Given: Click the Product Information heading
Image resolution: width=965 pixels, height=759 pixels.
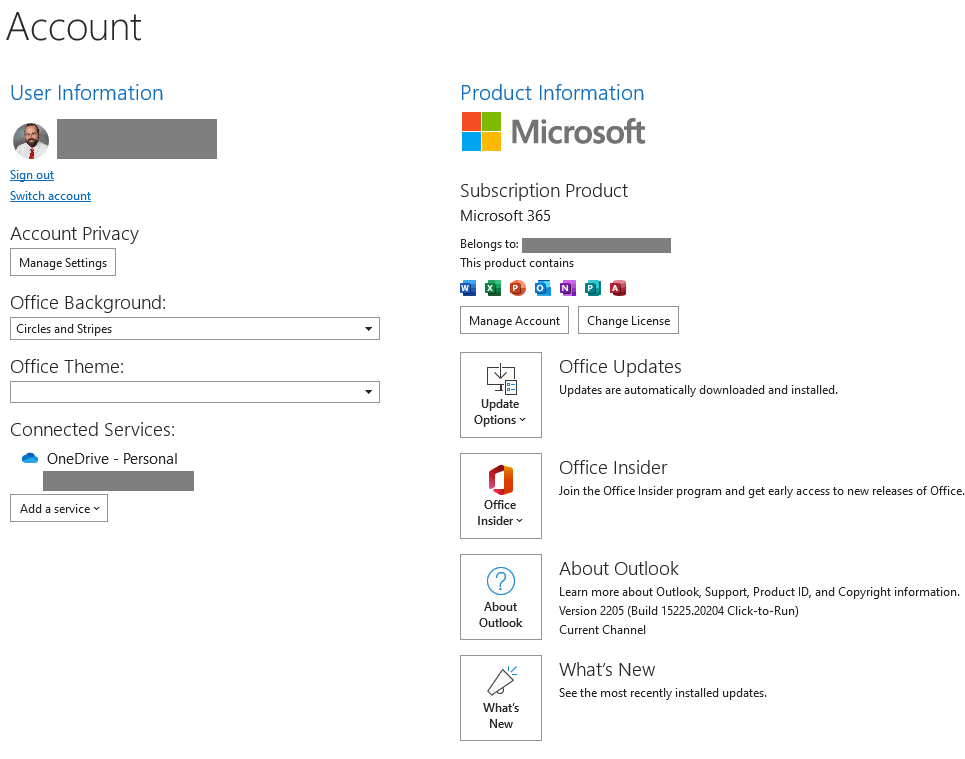Looking at the screenshot, I should click(x=552, y=92).
